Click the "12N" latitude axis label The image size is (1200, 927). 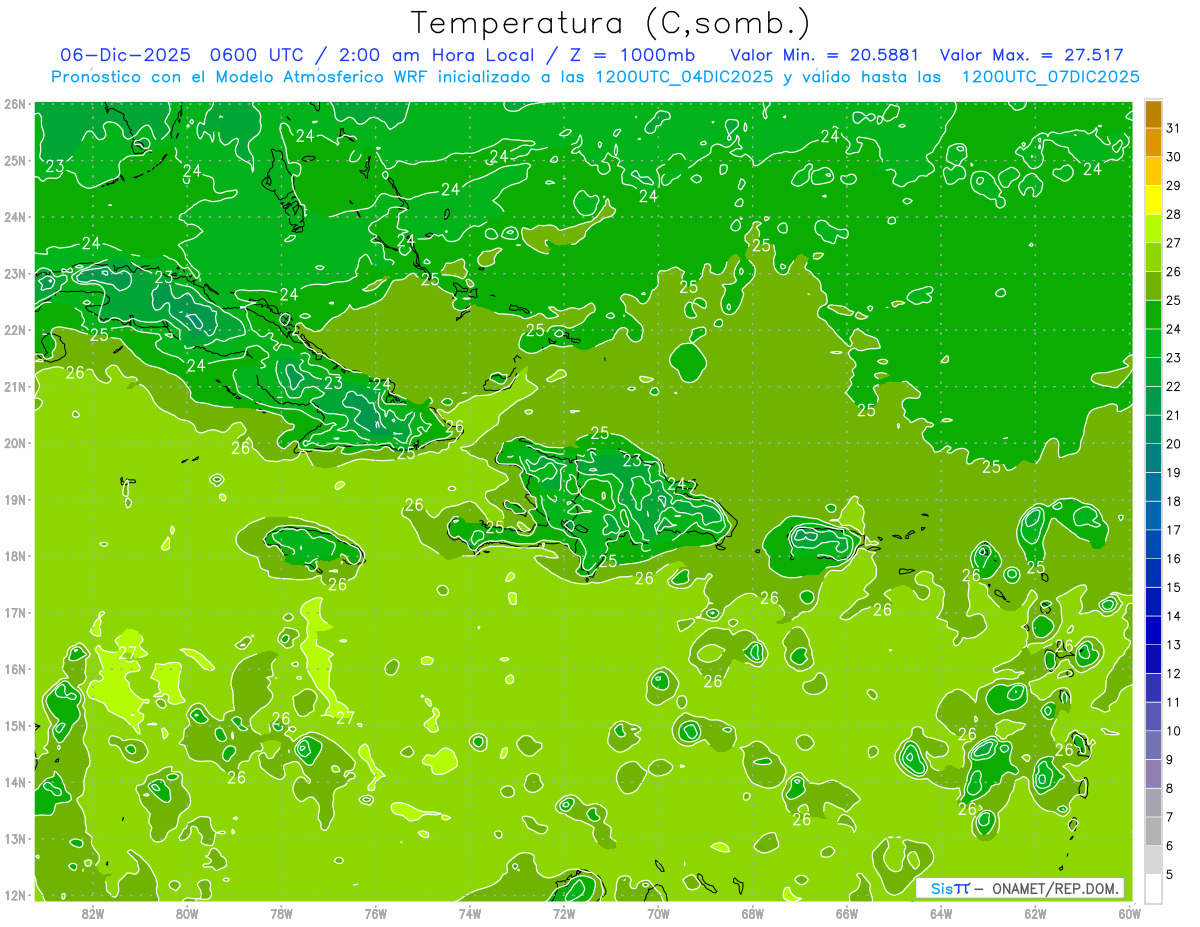click(15, 895)
